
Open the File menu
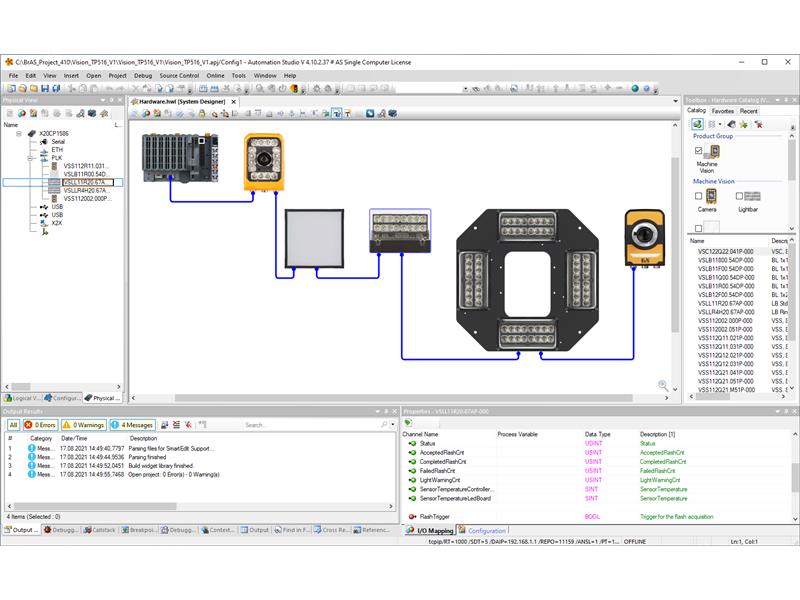[13, 76]
